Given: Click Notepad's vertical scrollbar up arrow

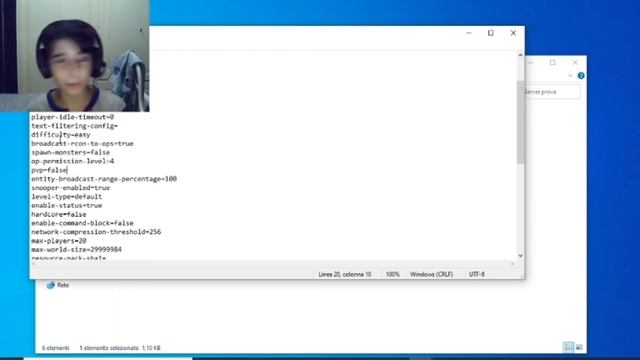Looking at the screenshot, I should point(520,55).
